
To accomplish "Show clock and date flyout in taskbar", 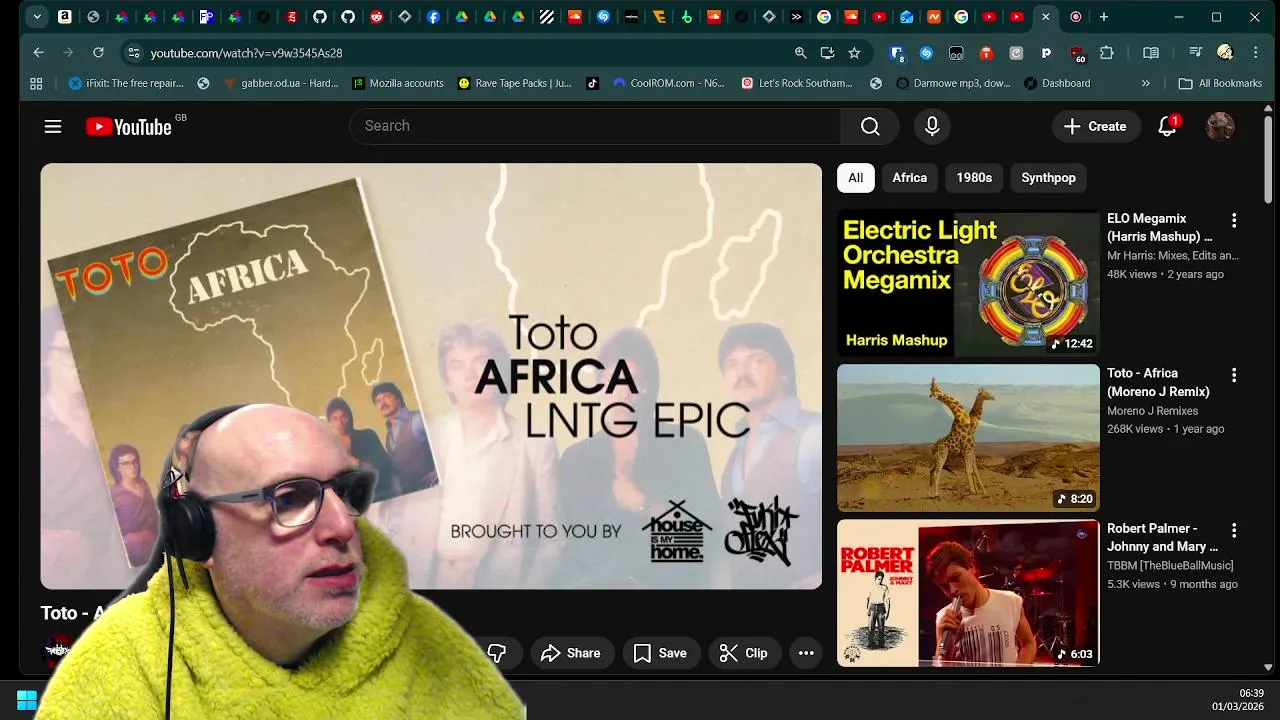I will pyautogui.click(x=1237, y=700).
